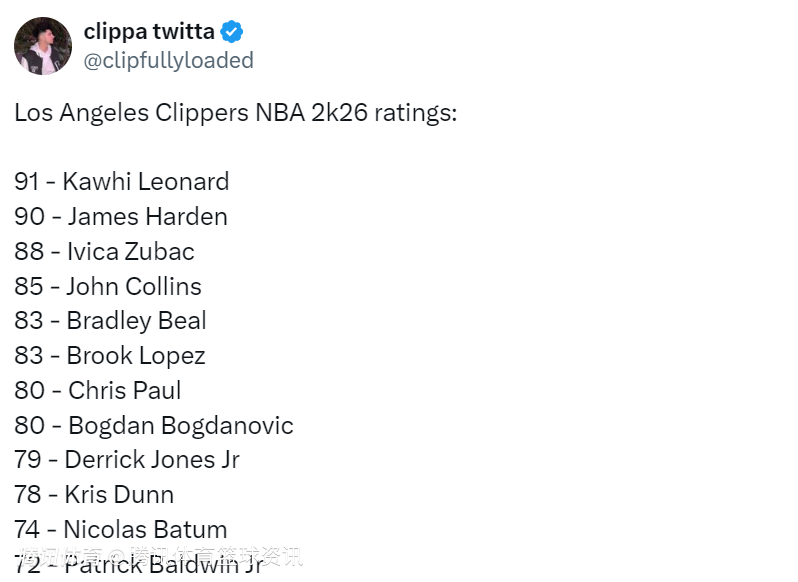Click the "2k26 ratings:" text
Image resolution: width=798 pixels, height=582 pixels.
pyautogui.click(x=384, y=112)
